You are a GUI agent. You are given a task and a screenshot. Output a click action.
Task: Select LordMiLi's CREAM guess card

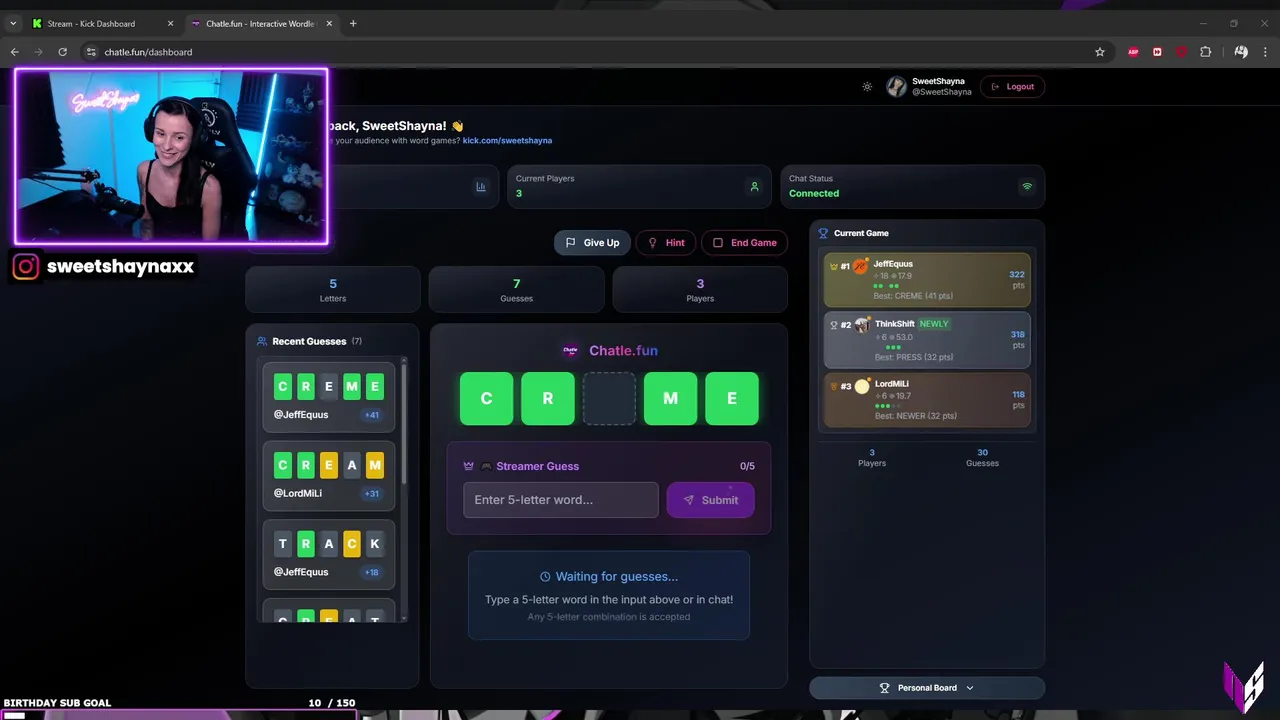(x=329, y=476)
